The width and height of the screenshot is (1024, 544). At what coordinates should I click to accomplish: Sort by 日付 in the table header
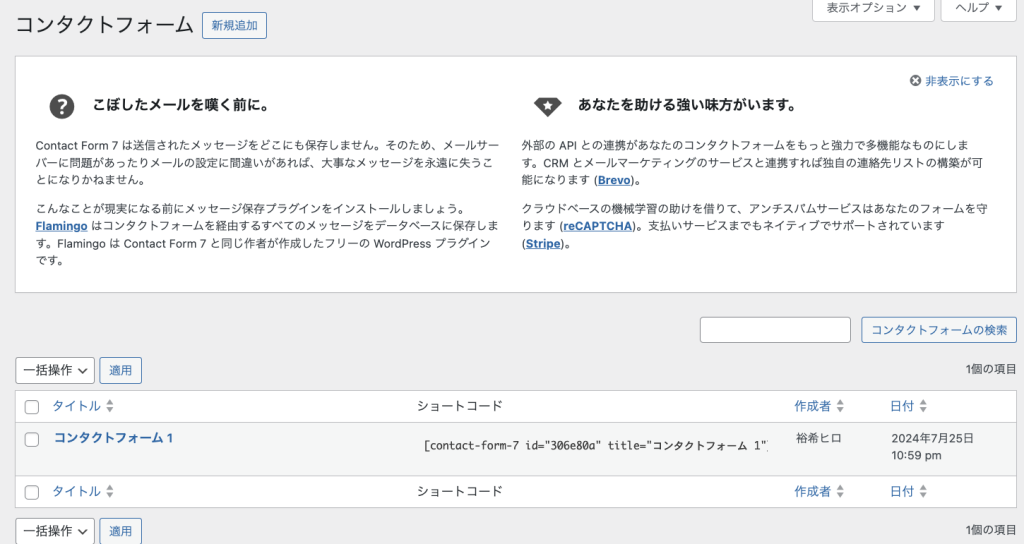point(902,406)
